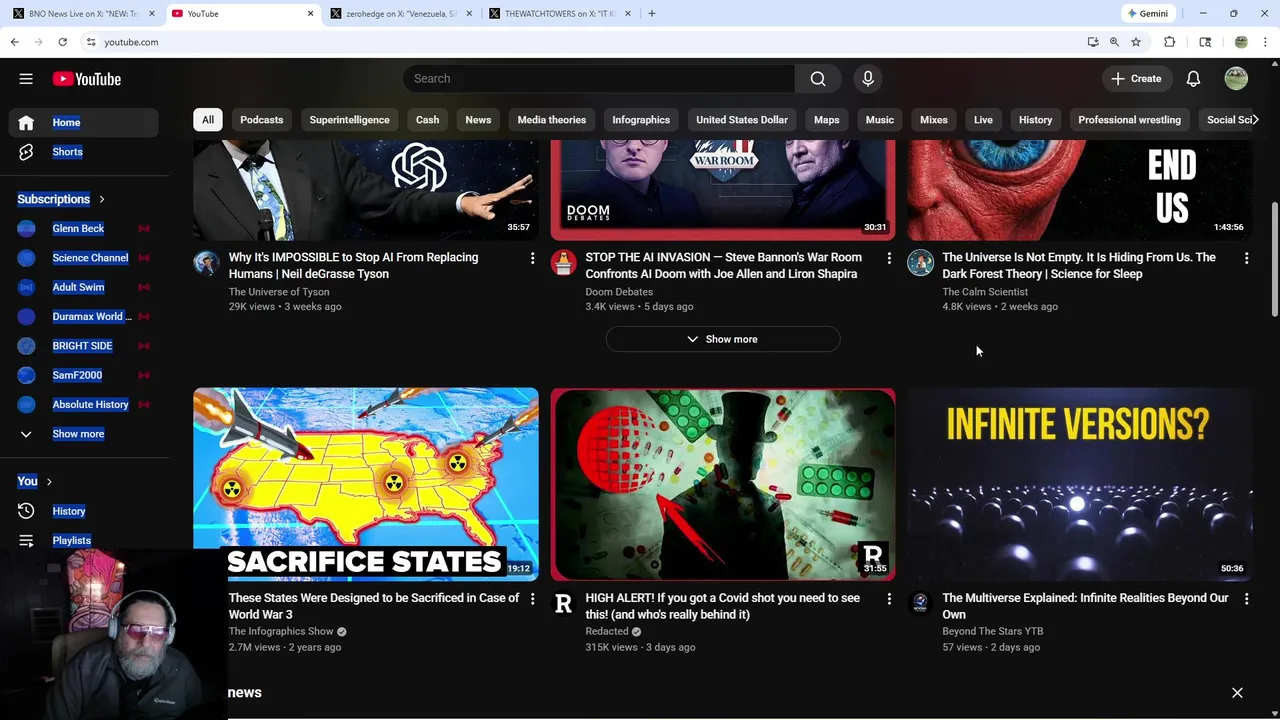Select the United States Dollar chip
The image size is (1280, 720).
742,120
